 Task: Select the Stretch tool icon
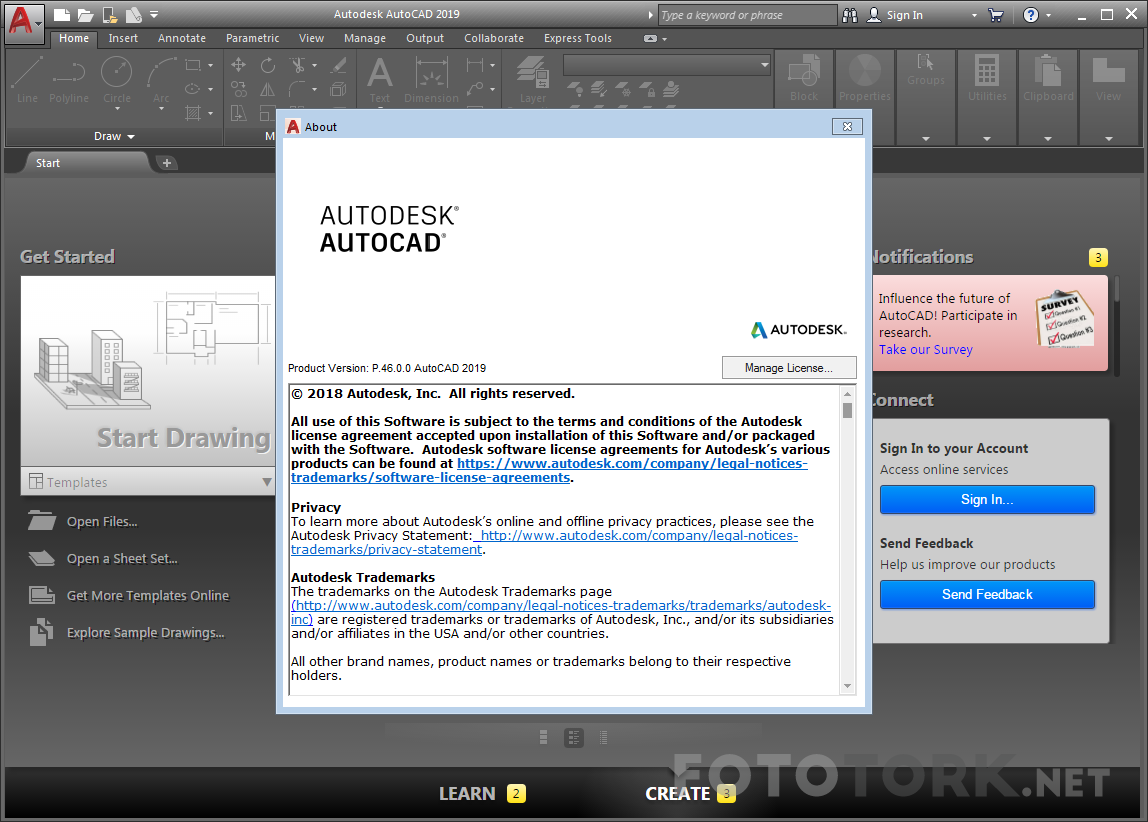[x=239, y=113]
